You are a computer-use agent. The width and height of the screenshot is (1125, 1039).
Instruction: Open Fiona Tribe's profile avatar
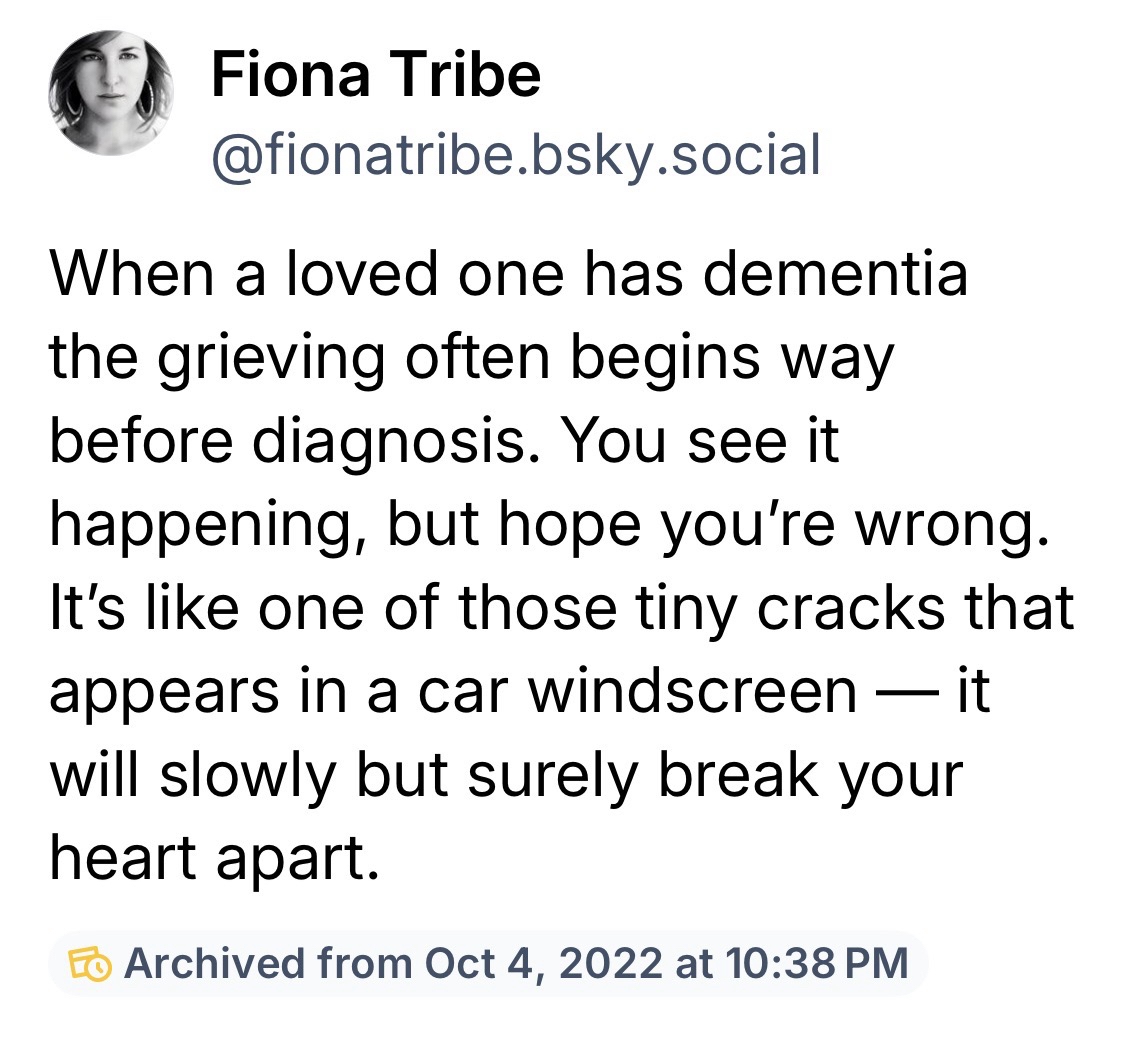[110, 93]
